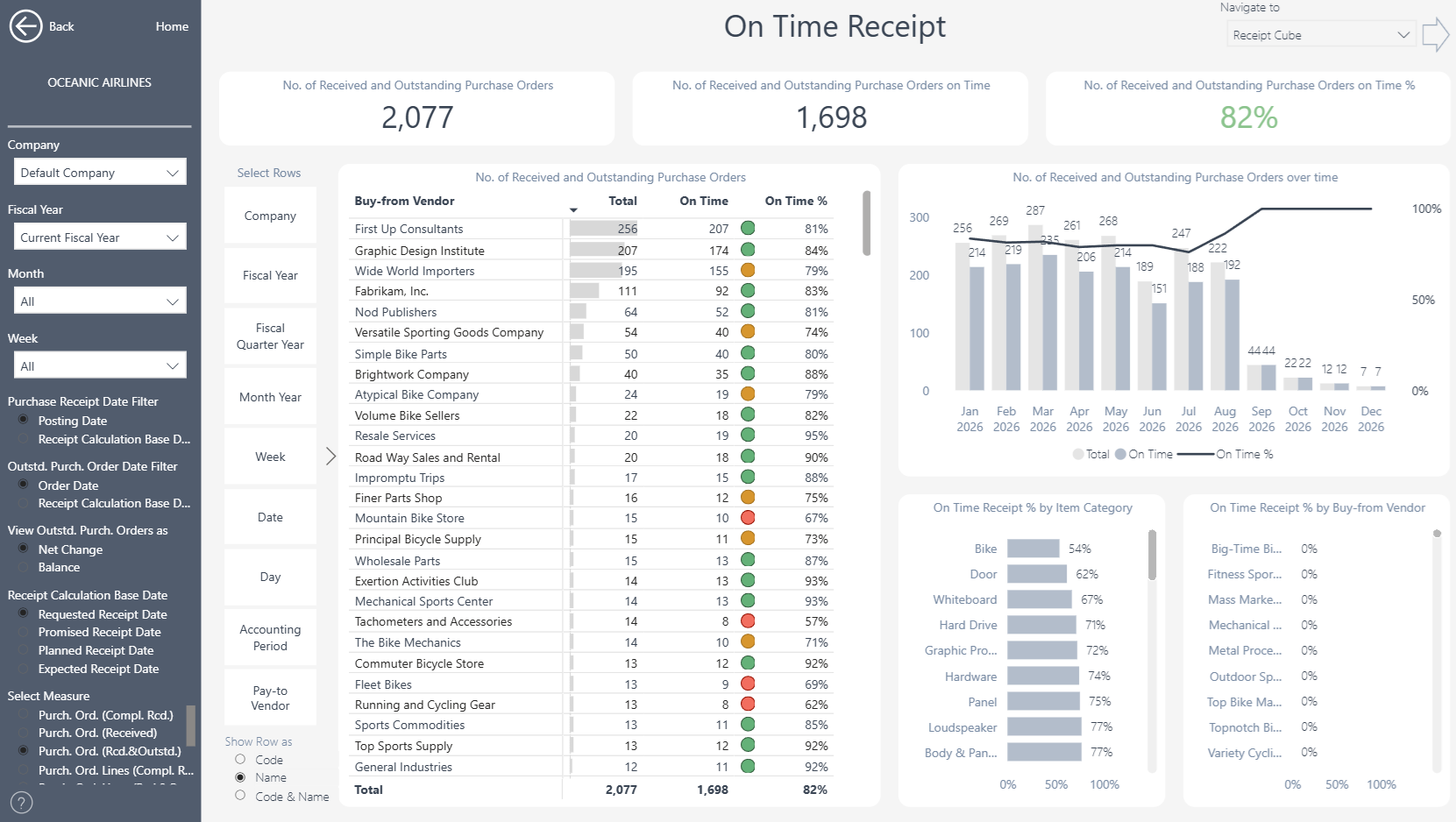Image resolution: width=1456 pixels, height=822 pixels.
Task: Click the red status dot for Mountain Bike Store
Action: 748,518
